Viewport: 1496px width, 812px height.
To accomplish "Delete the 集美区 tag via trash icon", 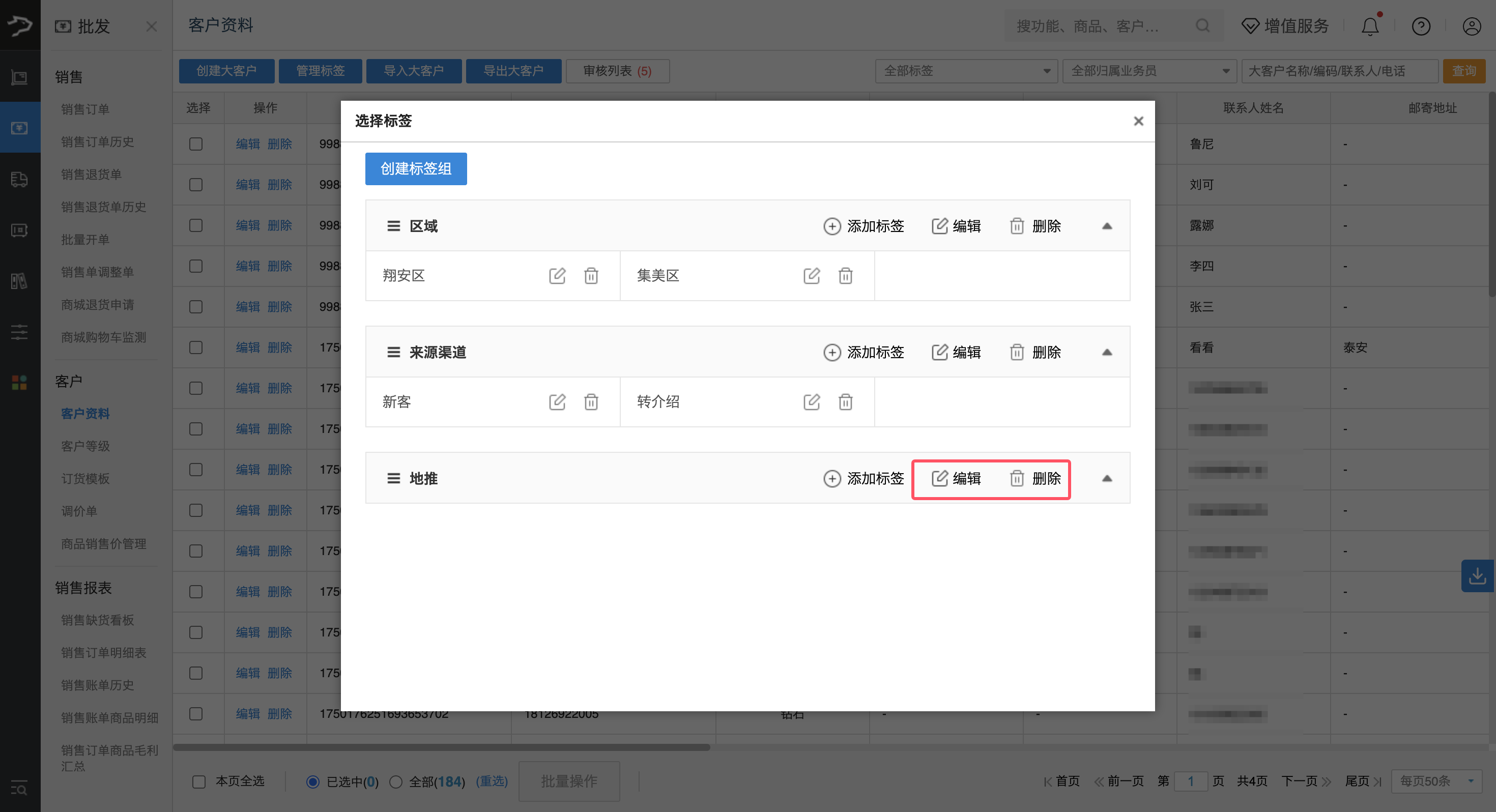I will (845, 275).
